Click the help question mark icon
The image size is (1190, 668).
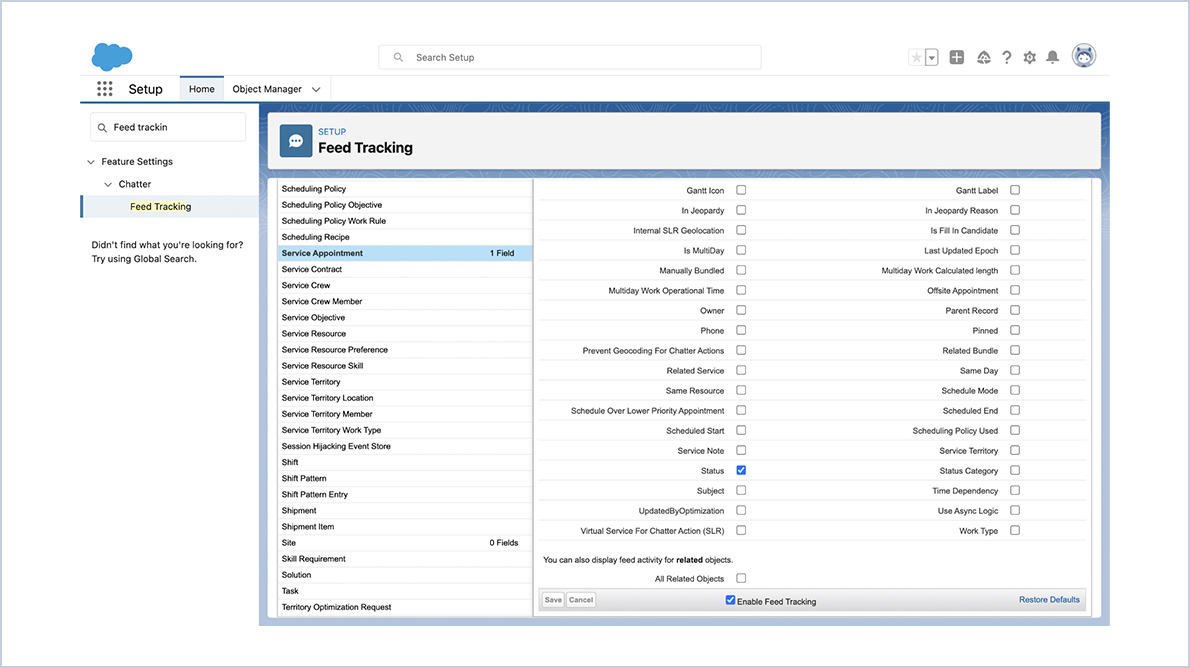(1007, 57)
